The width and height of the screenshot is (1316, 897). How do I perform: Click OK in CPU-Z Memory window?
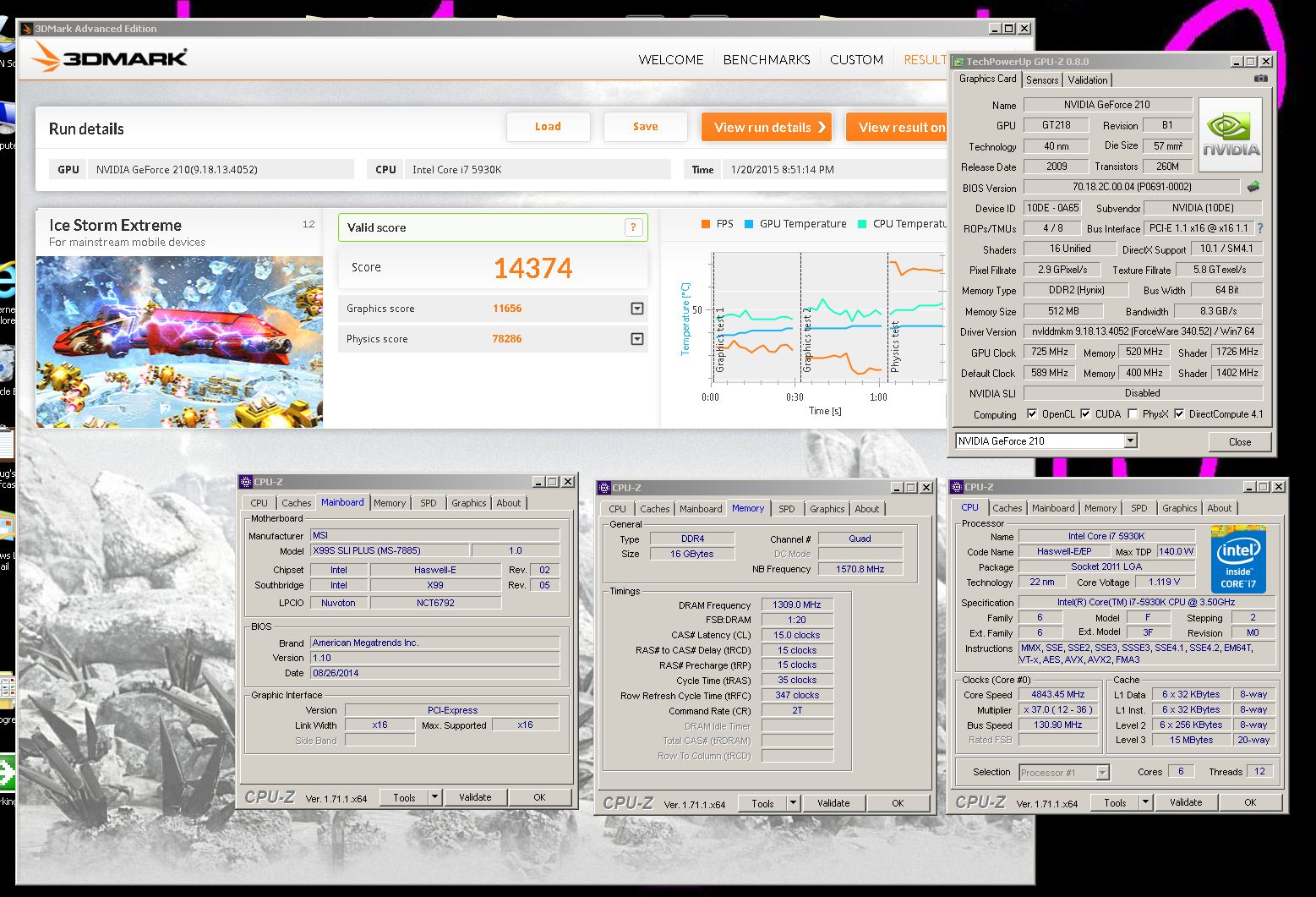tap(898, 803)
